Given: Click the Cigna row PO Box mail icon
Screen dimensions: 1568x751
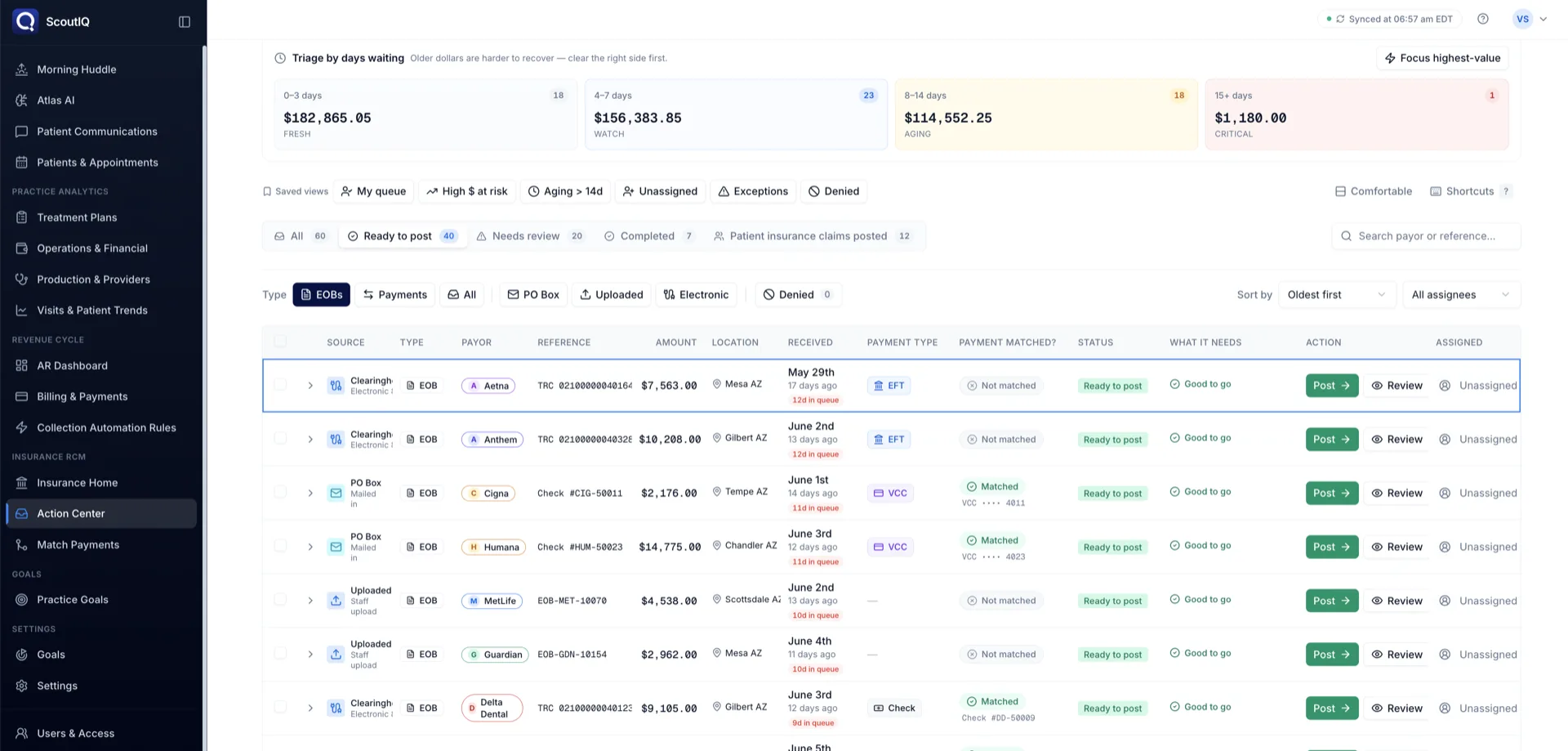Looking at the screenshot, I should coord(336,493).
